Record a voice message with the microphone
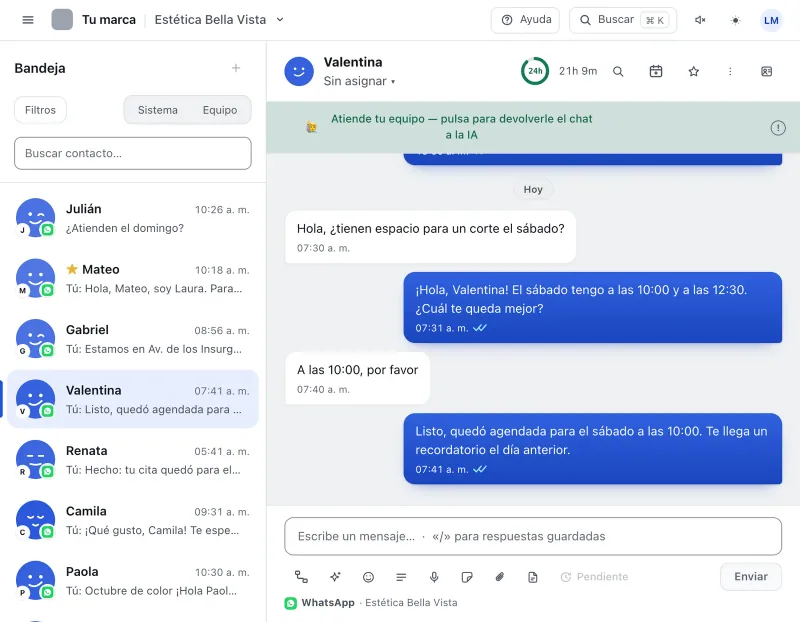 pos(434,577)
